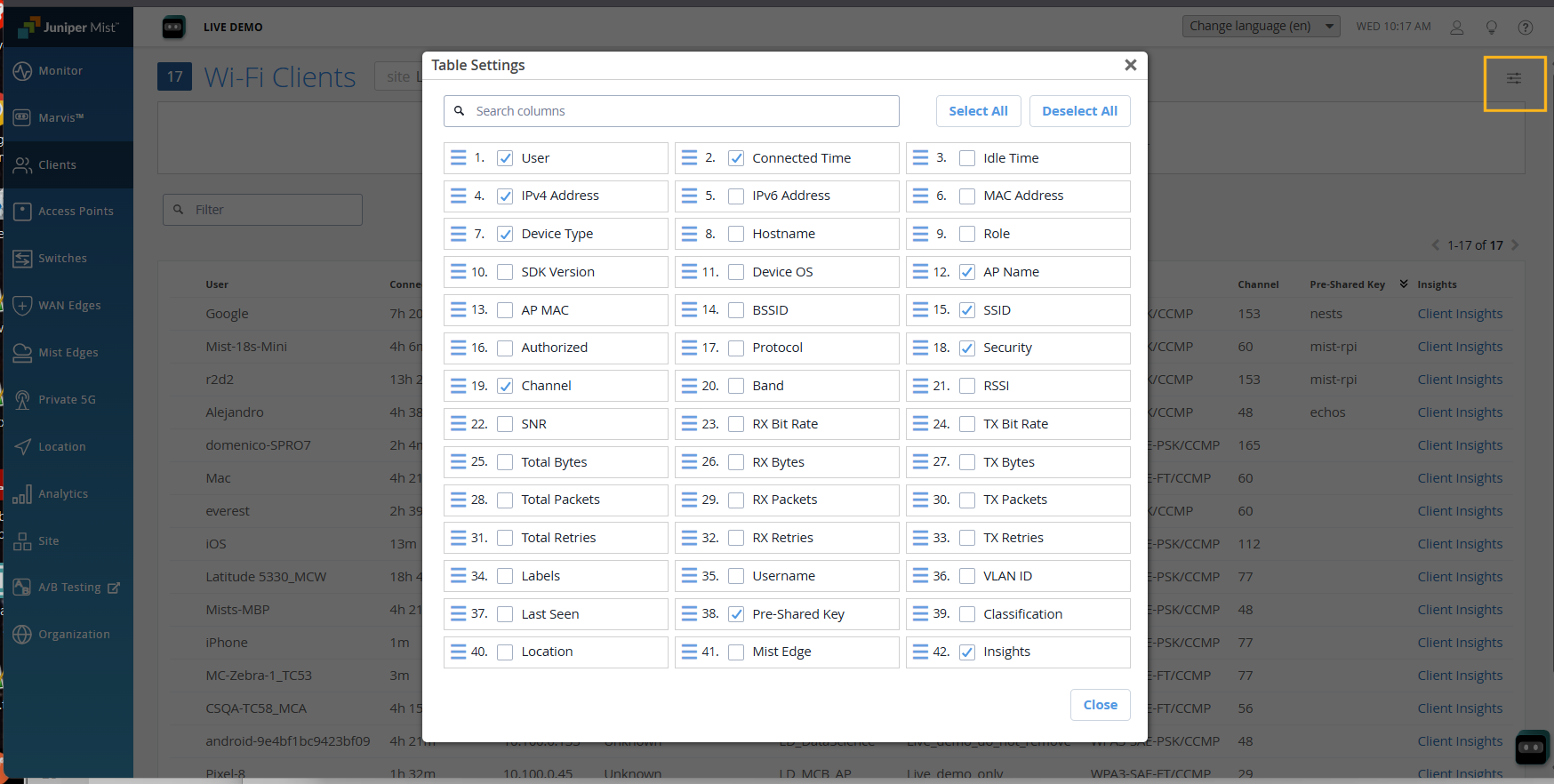Navigate to Analytics sidebar menu

click(62, 494)
